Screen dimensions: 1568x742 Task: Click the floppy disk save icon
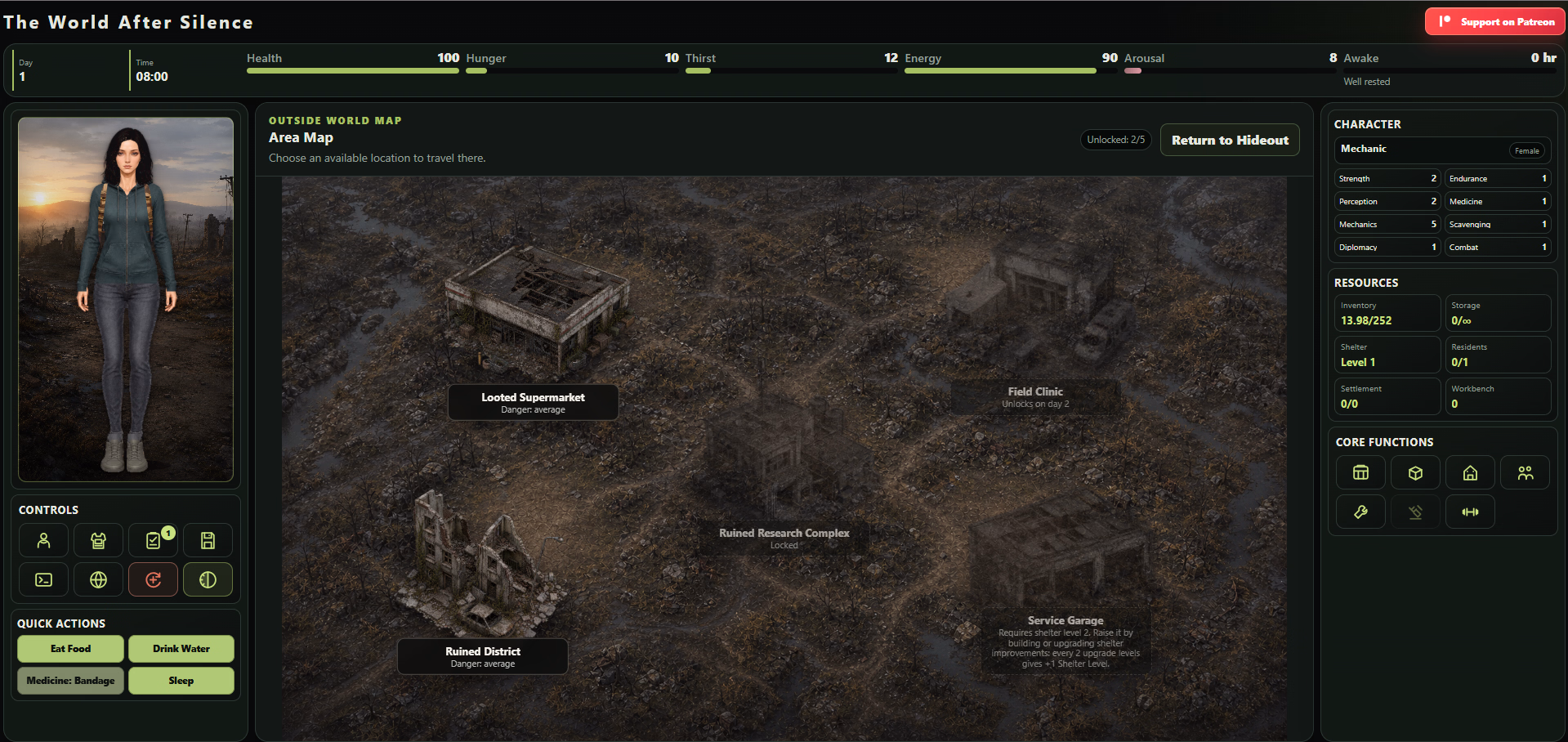click(208, 540)
